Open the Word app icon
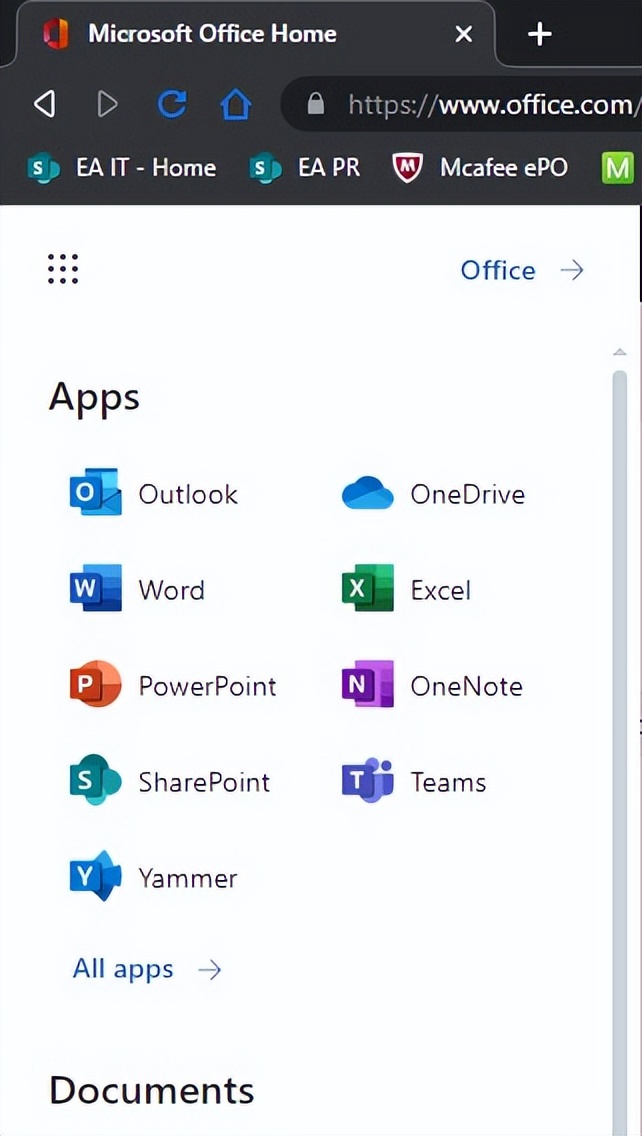The width and height of the screenshot is (642, 1136). coord(95,588)
